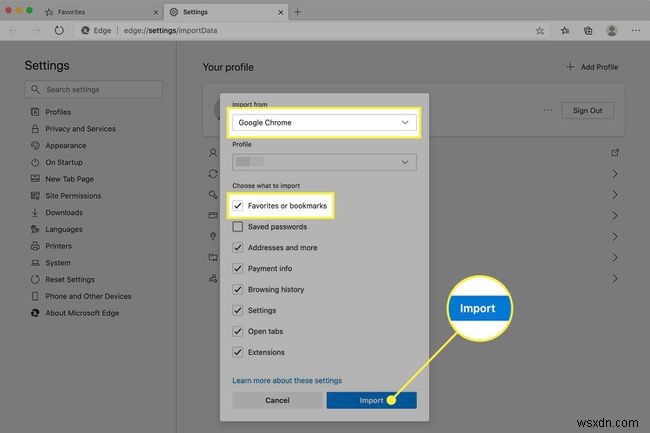Click the Import button in dialog
This screenshot has height=433, width=650.
click(371, 400)
